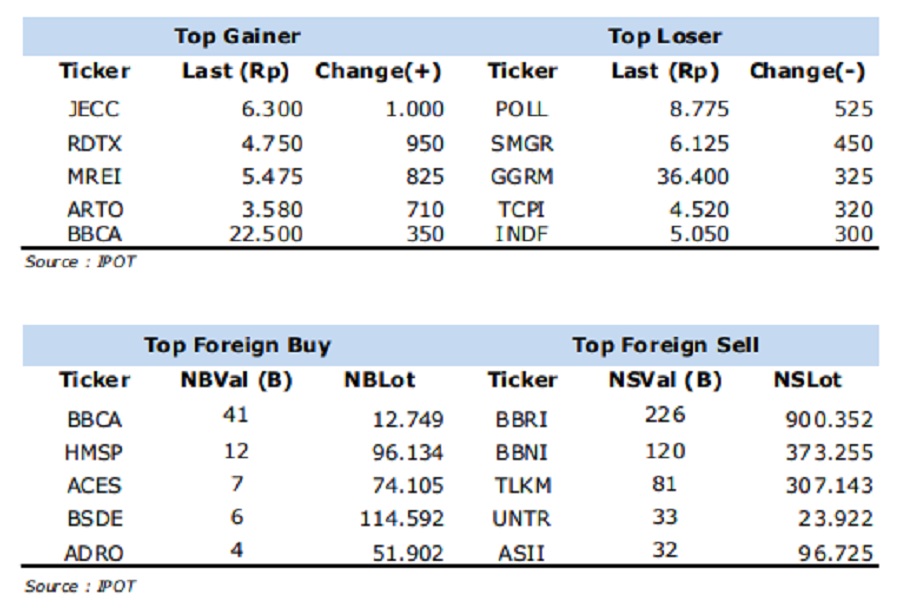The width and height of the screenshot is (900, 611).
Task: Click the POLL ticker in Top Loser
Action: pyautogui.click(x=521, y=110)
